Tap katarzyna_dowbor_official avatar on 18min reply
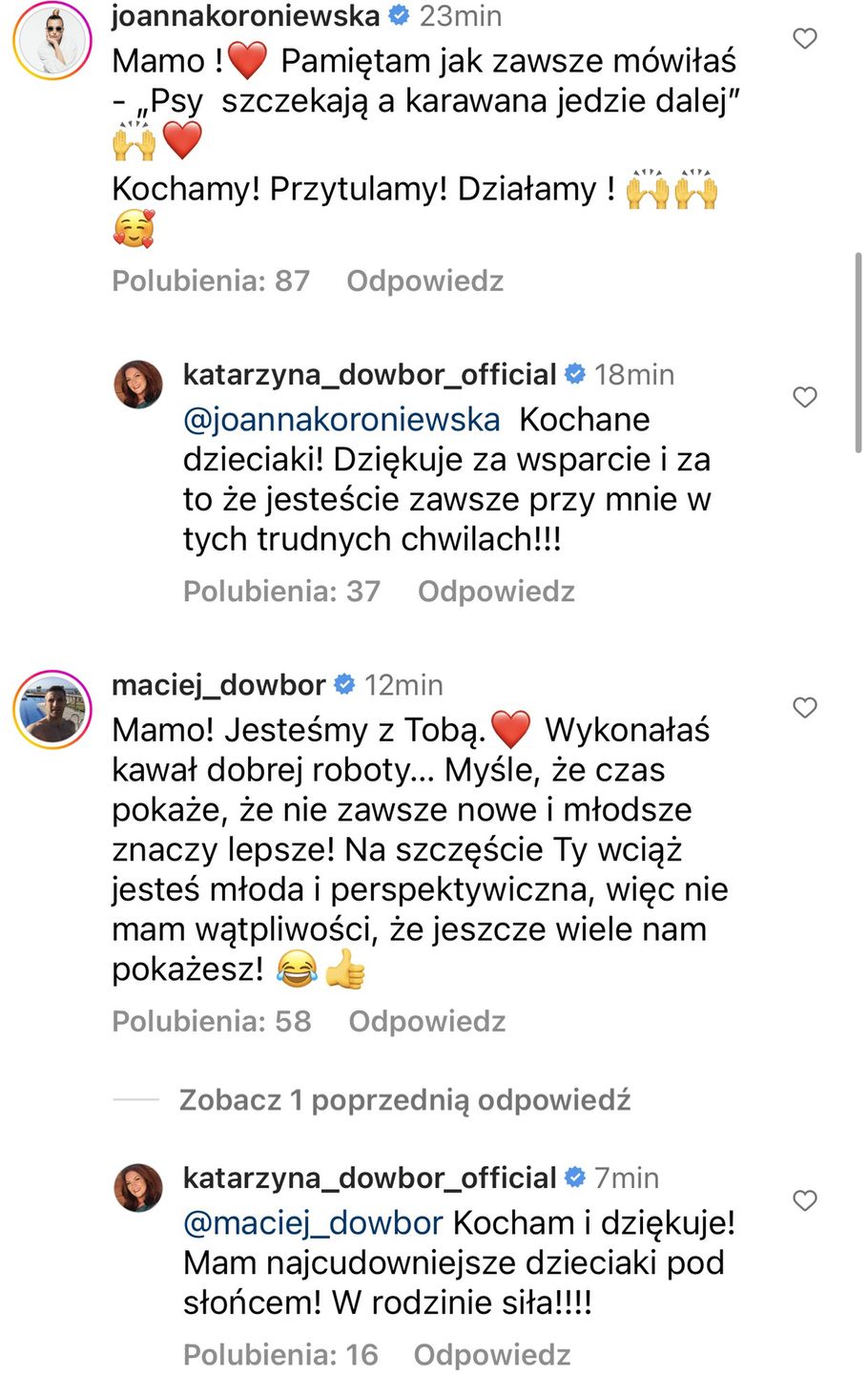Screen dimensions: 868x1374 (x=138, y=385)
